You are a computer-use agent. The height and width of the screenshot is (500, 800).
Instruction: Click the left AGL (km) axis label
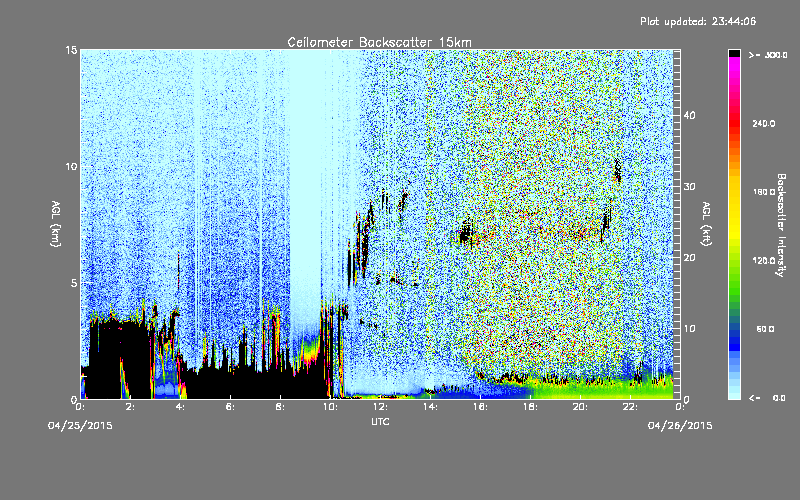pyautogui.click(x=56, y=223)
